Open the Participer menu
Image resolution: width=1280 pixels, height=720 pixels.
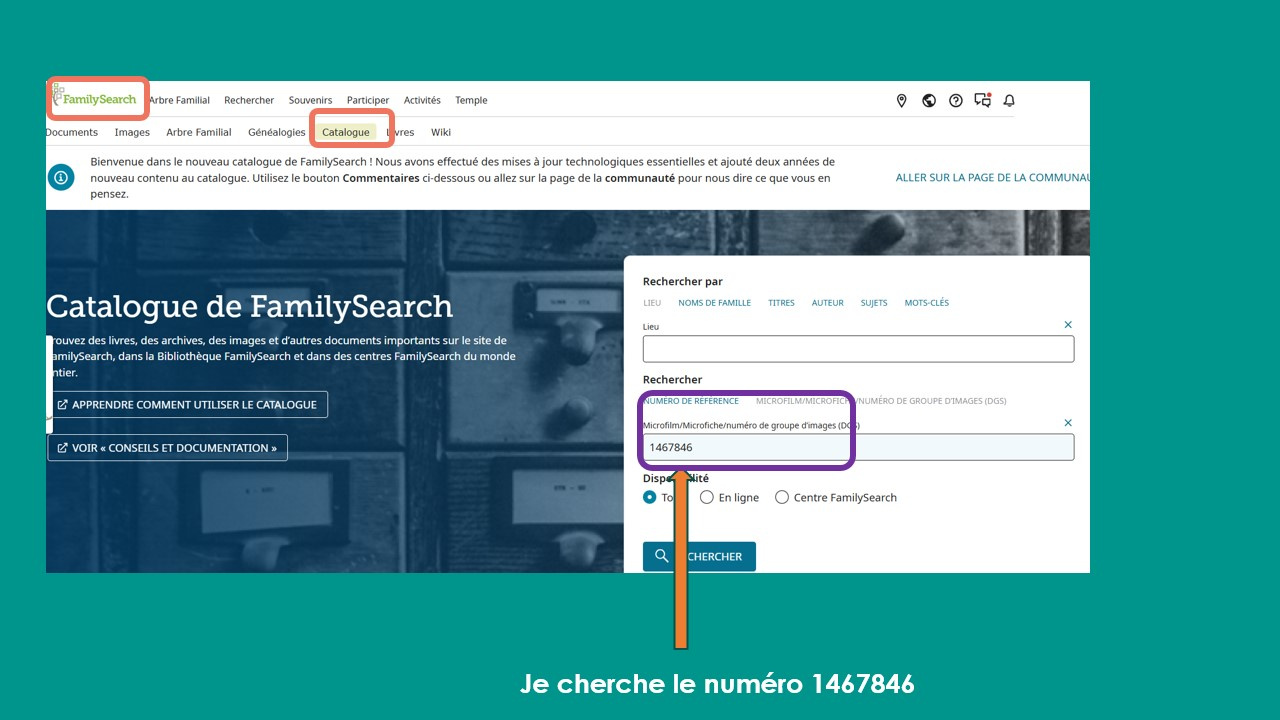pyautogui.click(x=368, y=100)
